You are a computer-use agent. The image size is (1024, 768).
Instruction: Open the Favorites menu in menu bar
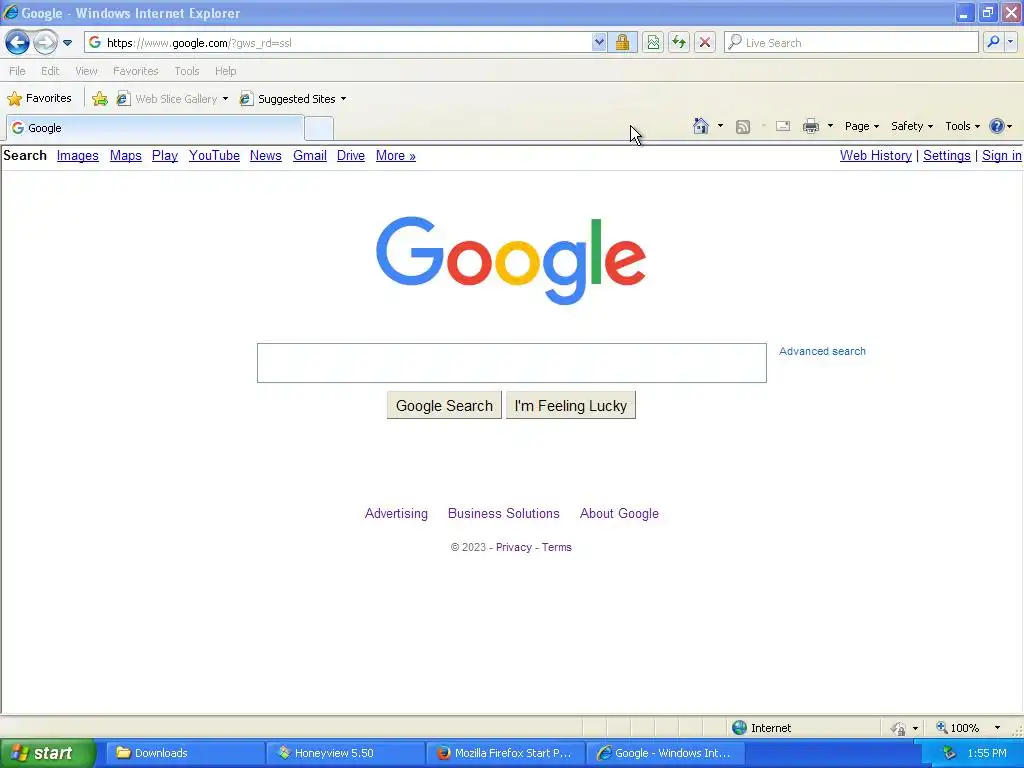(x=135, y=71)
